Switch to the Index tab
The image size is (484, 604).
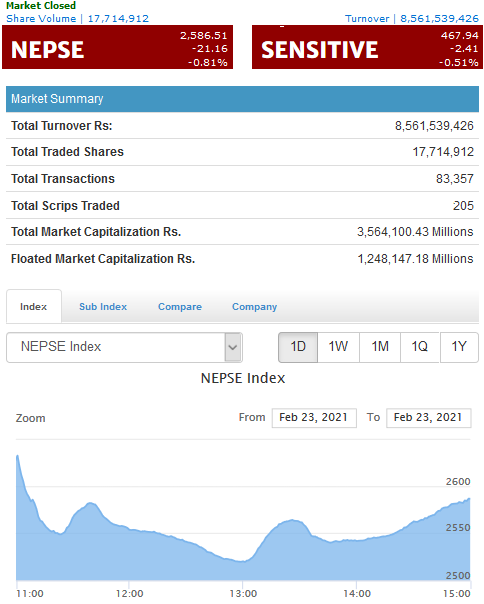34,307
